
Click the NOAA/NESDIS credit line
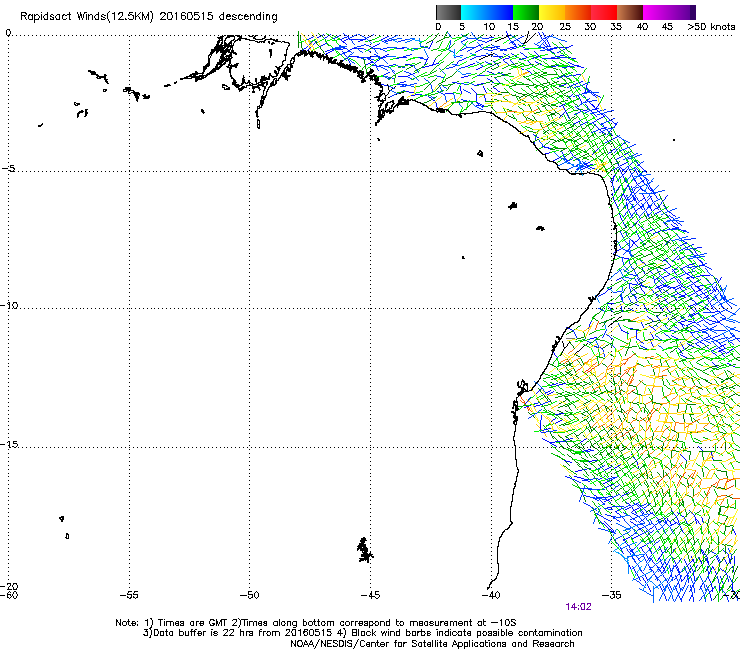click(x=432, y=644)
